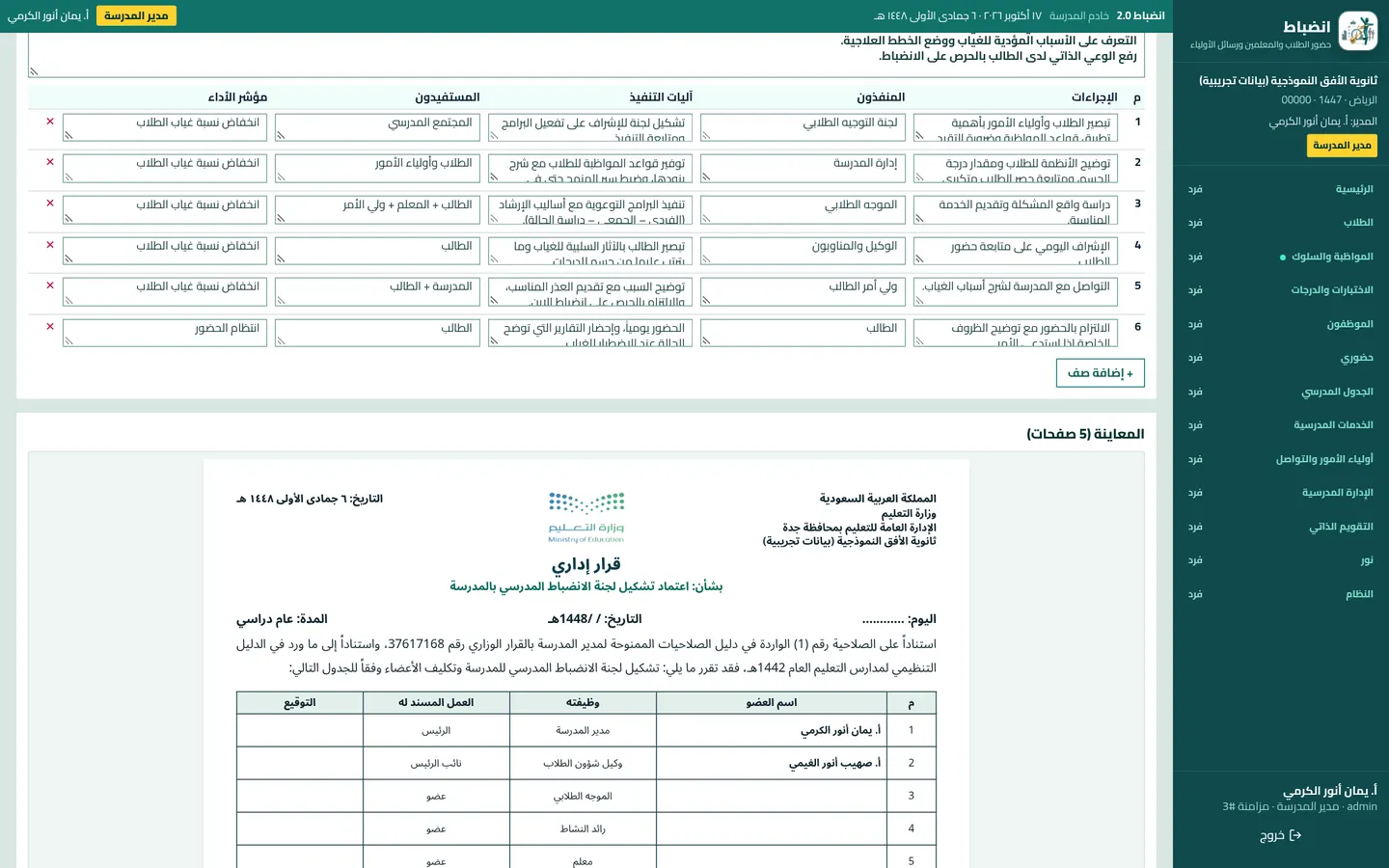Edit the goals textarea with التعرف على الأسباب
This screenshot has width=1389, height=868.
tap(586, 54)
